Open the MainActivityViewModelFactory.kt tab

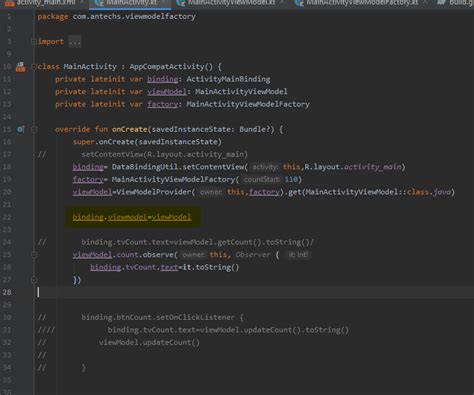click(x=362, y=3)
